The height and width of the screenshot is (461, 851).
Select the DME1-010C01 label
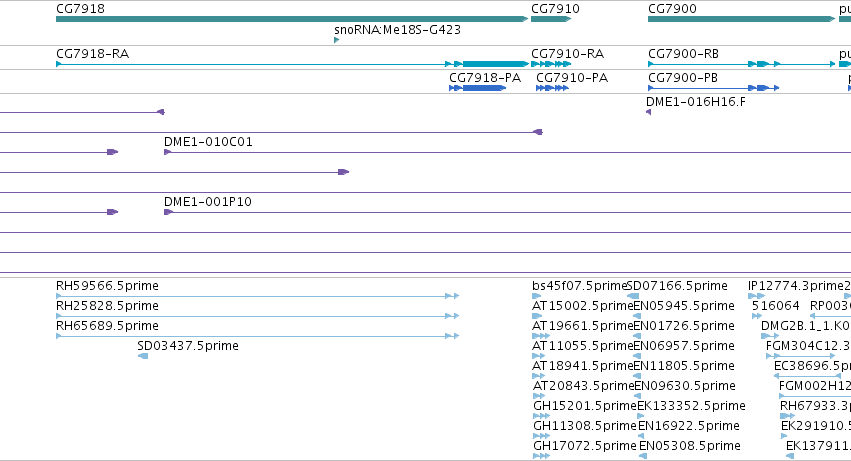[x=208, y=142]
